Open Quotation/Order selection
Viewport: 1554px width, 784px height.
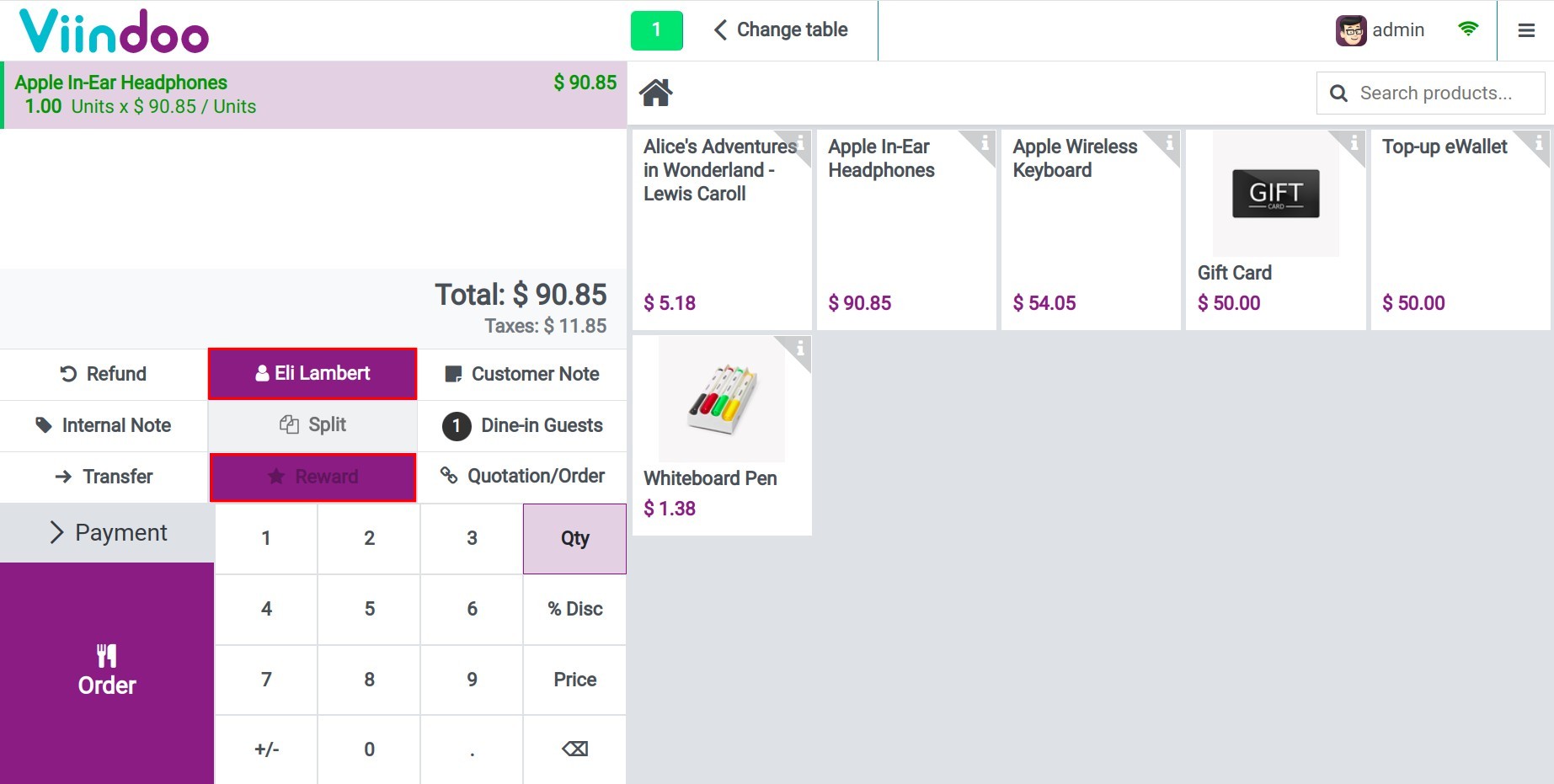pos(522,477)
